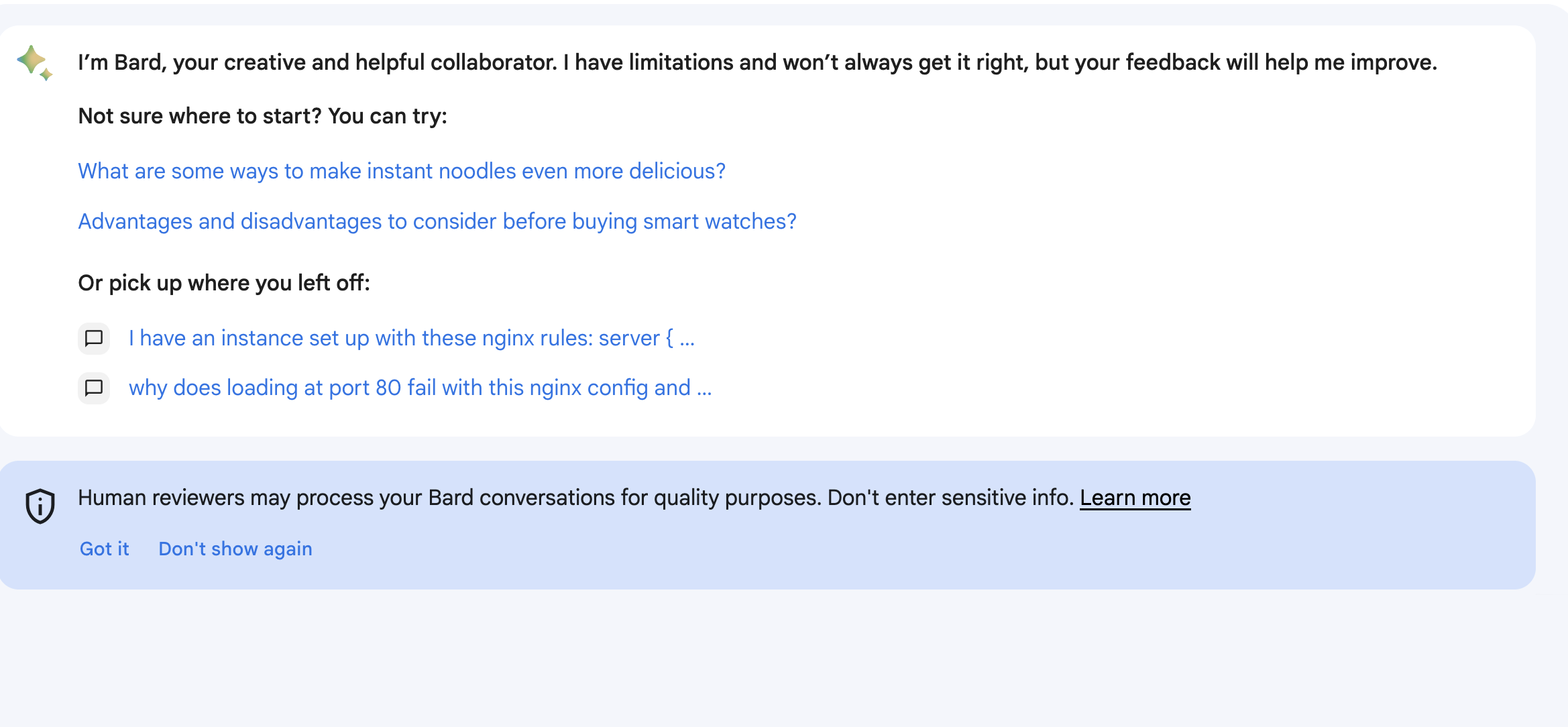Resume the 'I have an instance set up' chat
This screenshot has height=727, width=1568.
[412, 338]
